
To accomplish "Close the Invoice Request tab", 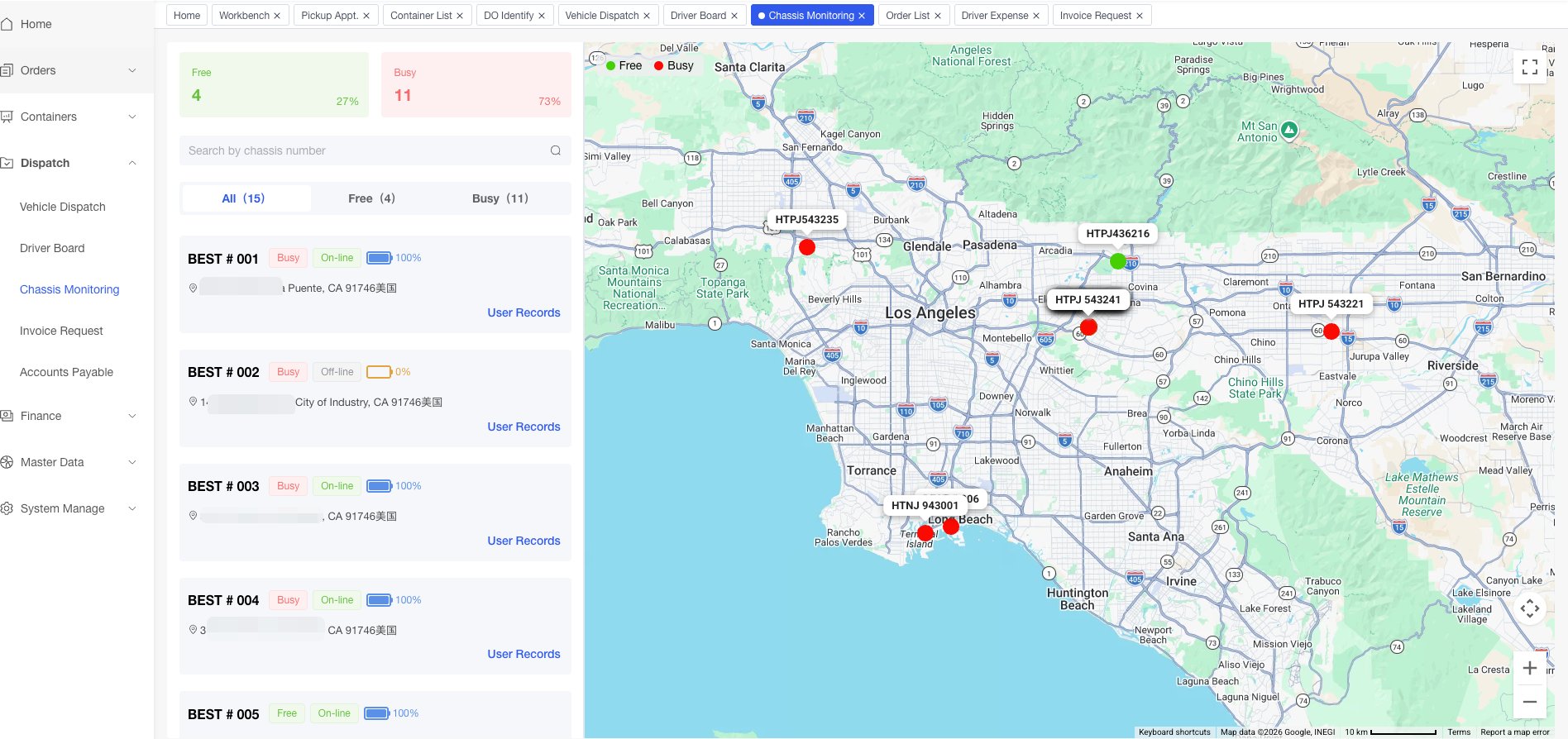I will click(x=1140, y=16).
